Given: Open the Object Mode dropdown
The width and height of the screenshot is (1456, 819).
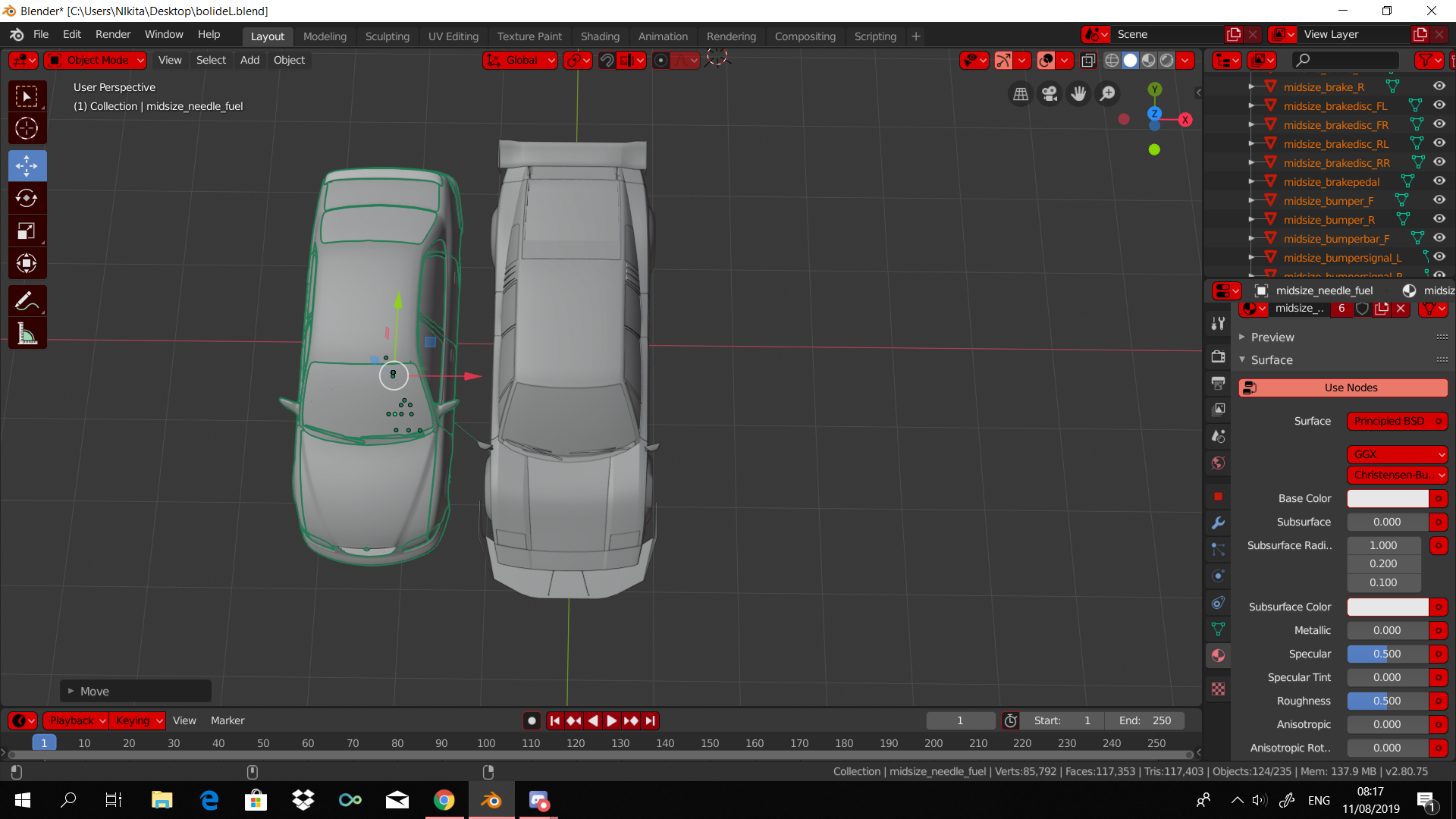Looking at the screenshot, I should coord(96,60).
